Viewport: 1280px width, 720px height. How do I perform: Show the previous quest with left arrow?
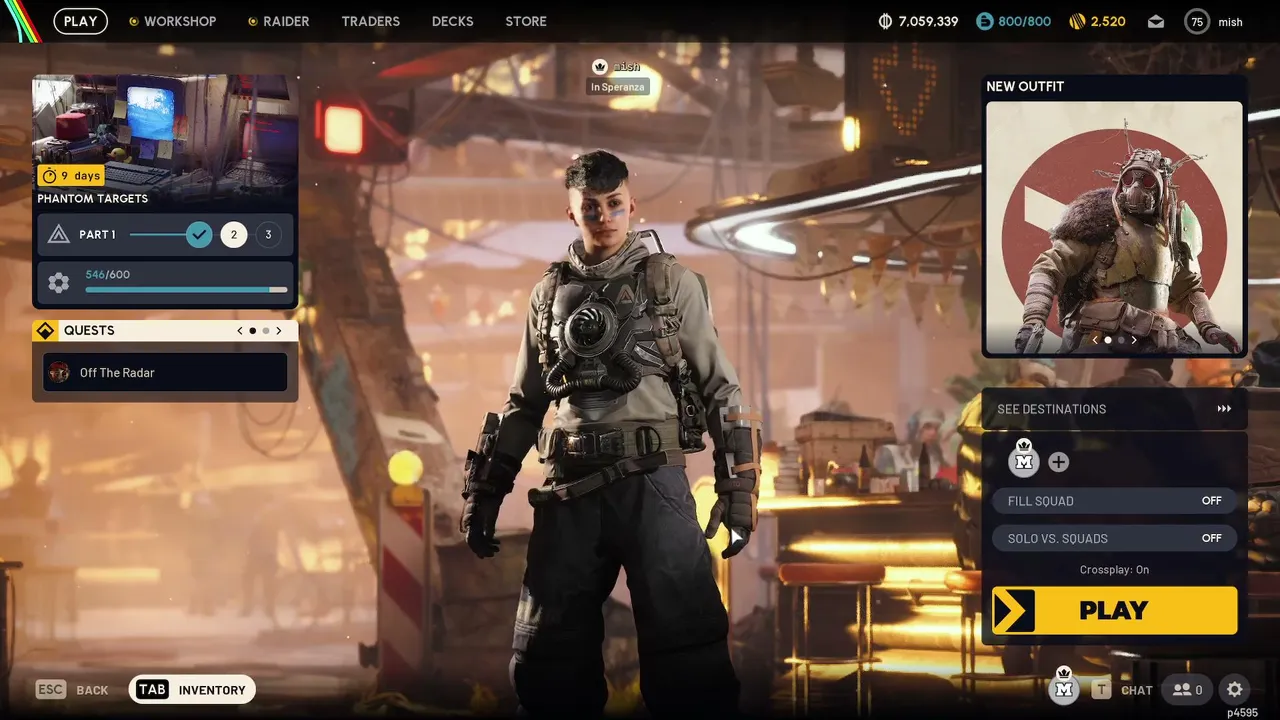click(240, 331)
